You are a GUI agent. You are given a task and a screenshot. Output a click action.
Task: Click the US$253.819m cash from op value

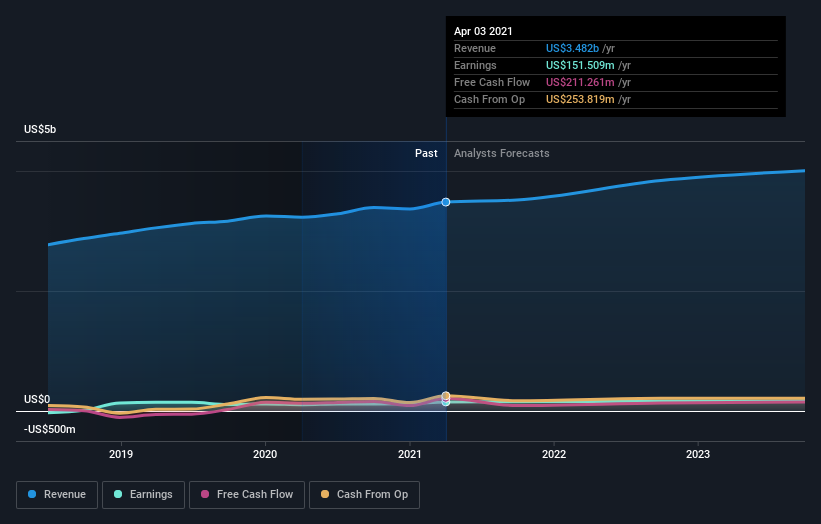pos(580,99)
